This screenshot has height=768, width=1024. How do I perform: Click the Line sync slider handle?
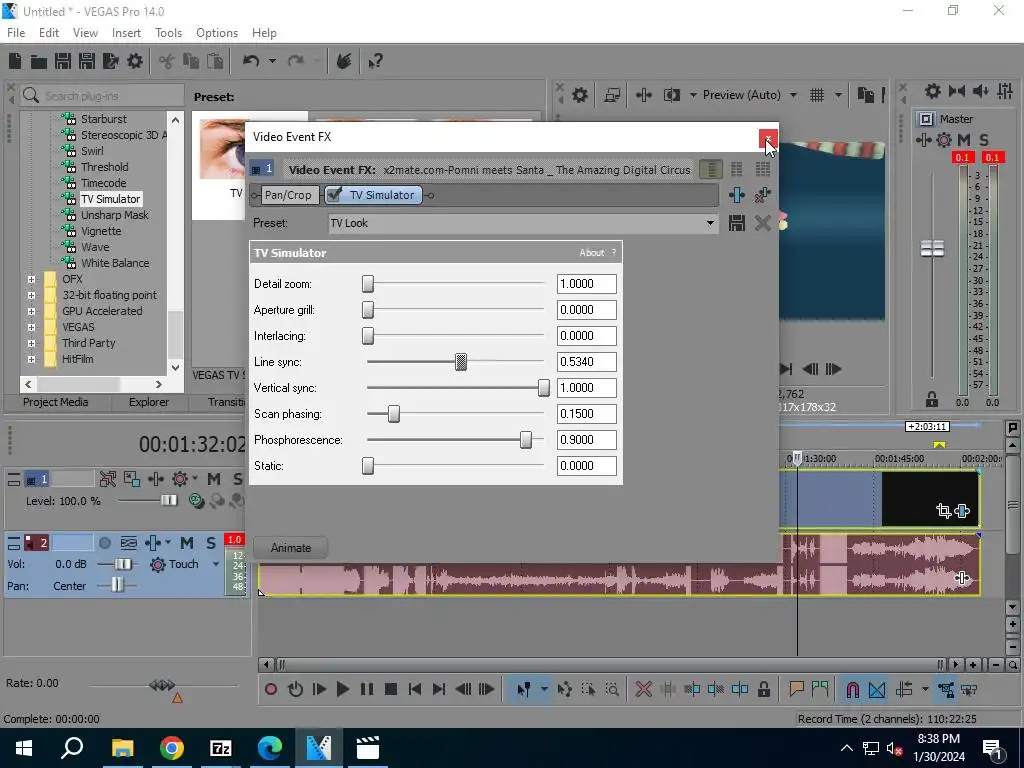461,362
